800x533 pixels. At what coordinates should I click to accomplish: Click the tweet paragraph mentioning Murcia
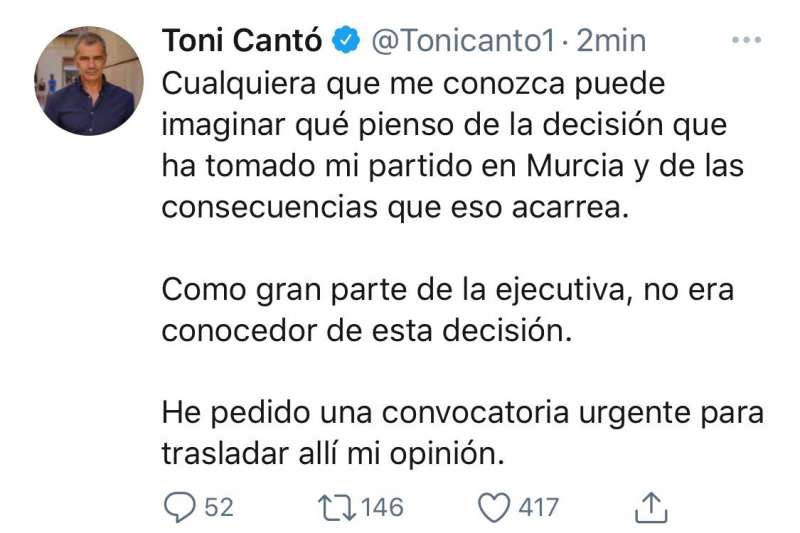453,145
